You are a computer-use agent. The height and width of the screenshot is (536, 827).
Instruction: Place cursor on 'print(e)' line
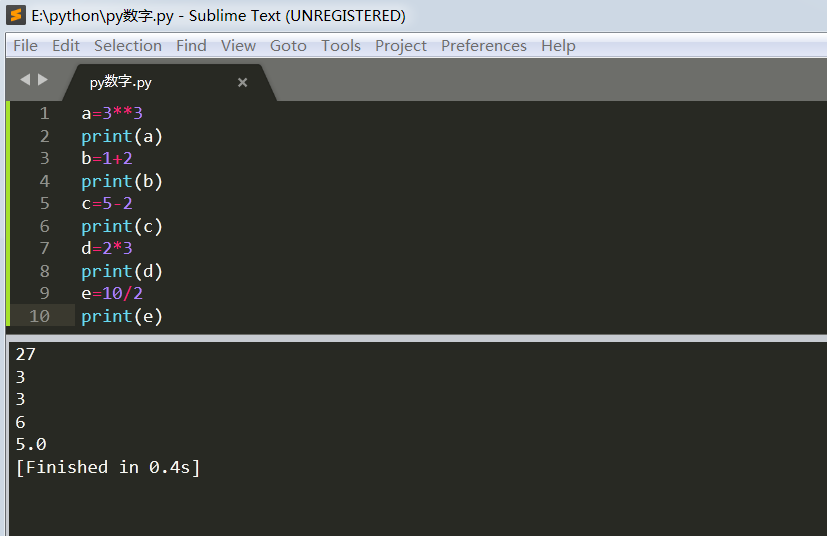click(122, 317)
